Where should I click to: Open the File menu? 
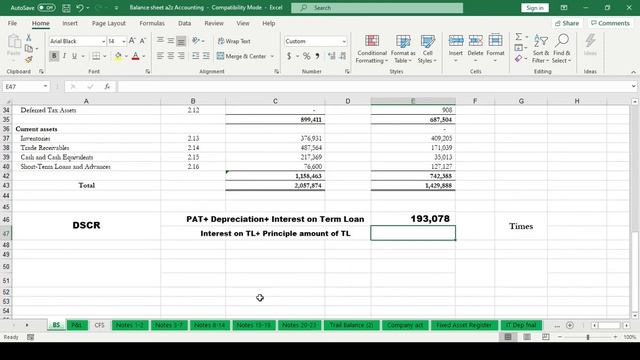pyautogui.click(x=12, y=23)
